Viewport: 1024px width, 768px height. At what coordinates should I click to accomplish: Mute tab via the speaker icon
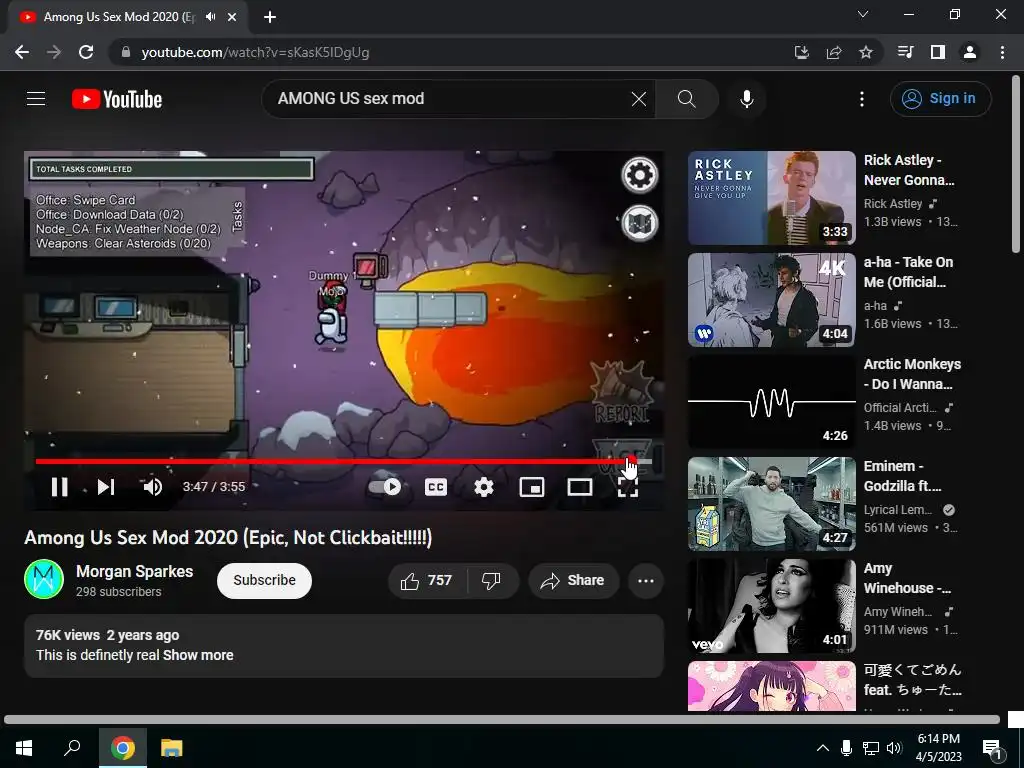coord(210,17)
